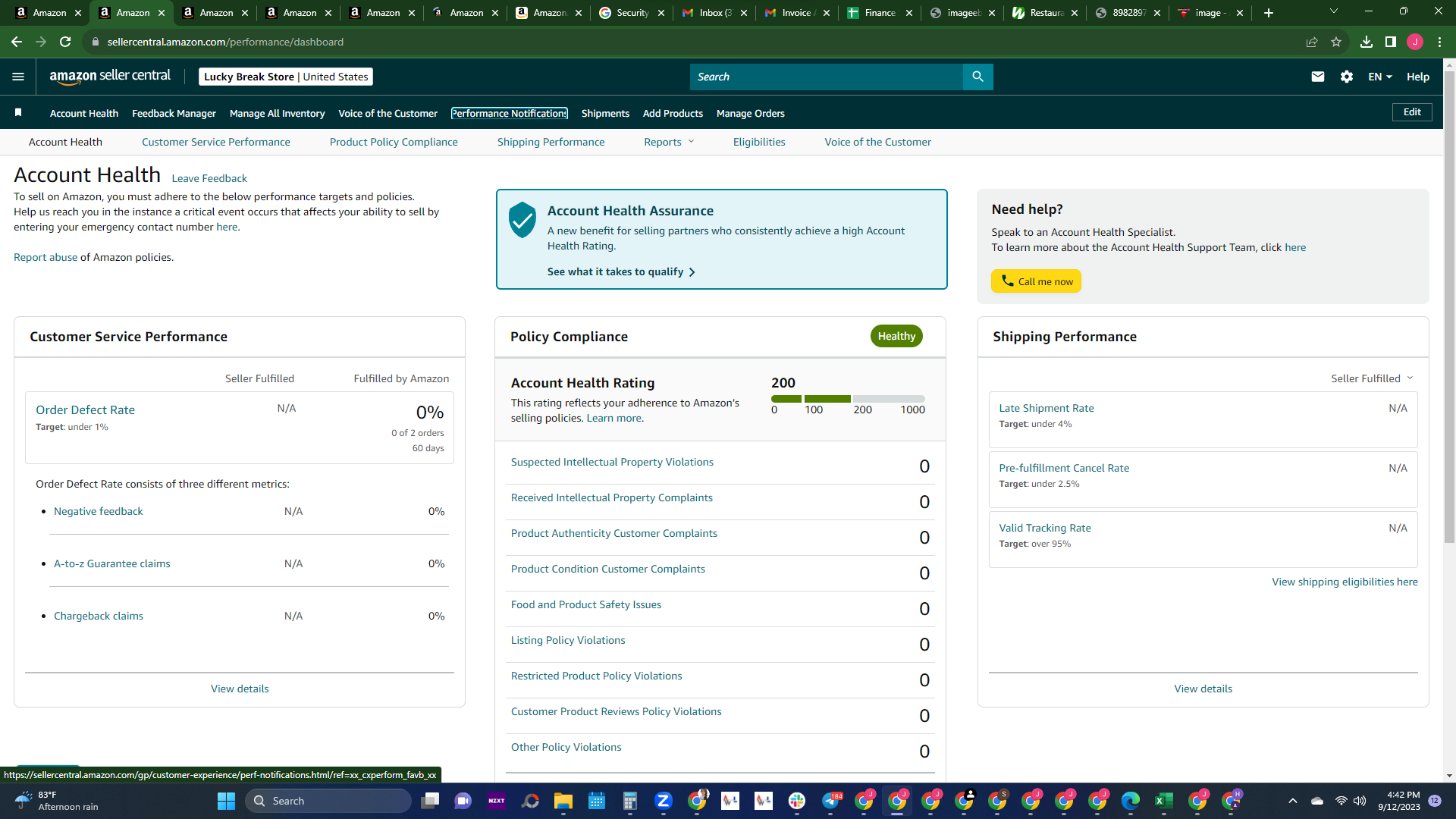Open the Windows Start menu
Image resolution: width=1456 pixels, height=819 pixels.
(x=226, y=801)
